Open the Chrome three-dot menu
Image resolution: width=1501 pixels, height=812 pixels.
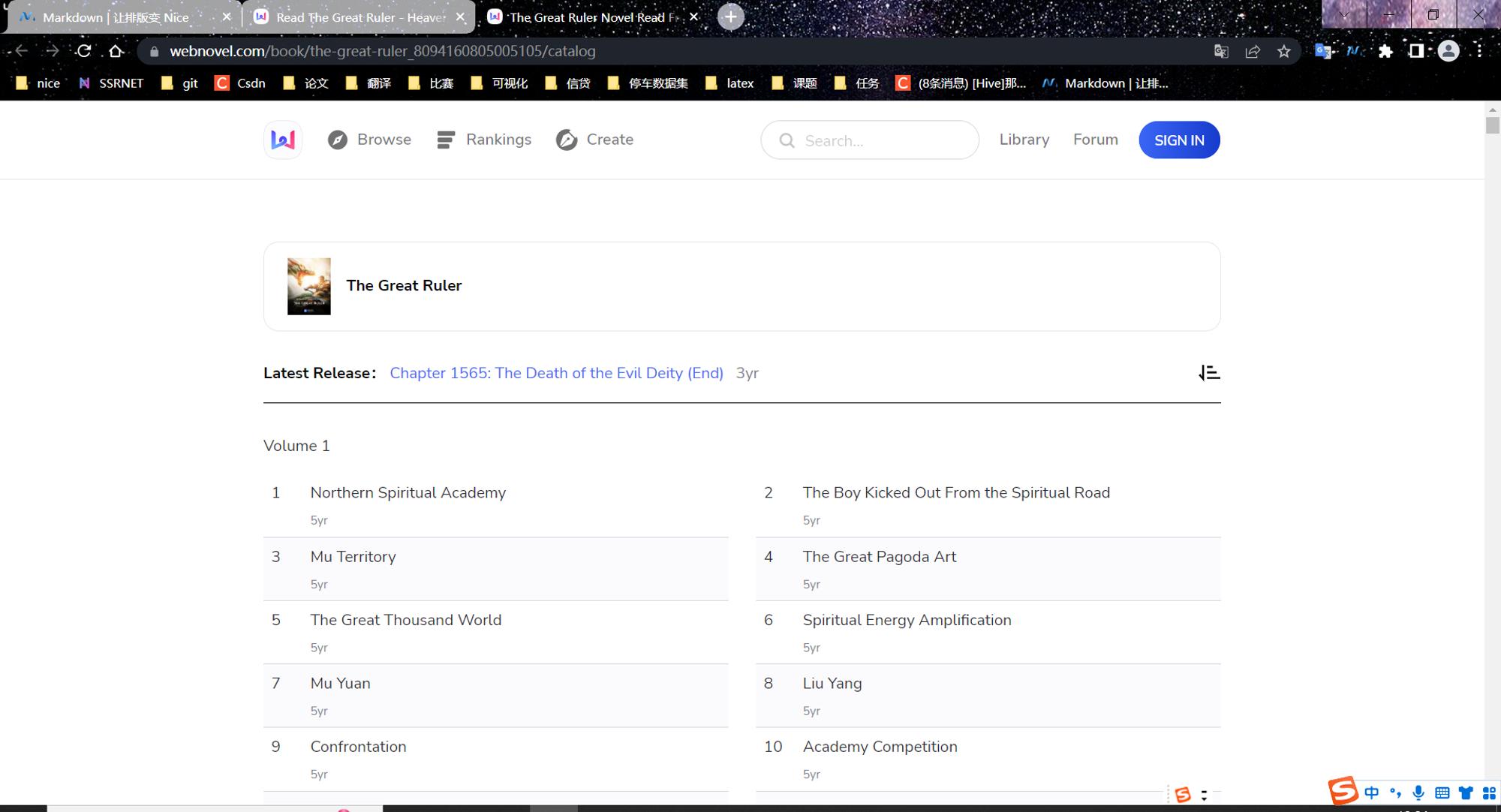click(x=1479, y=51)
